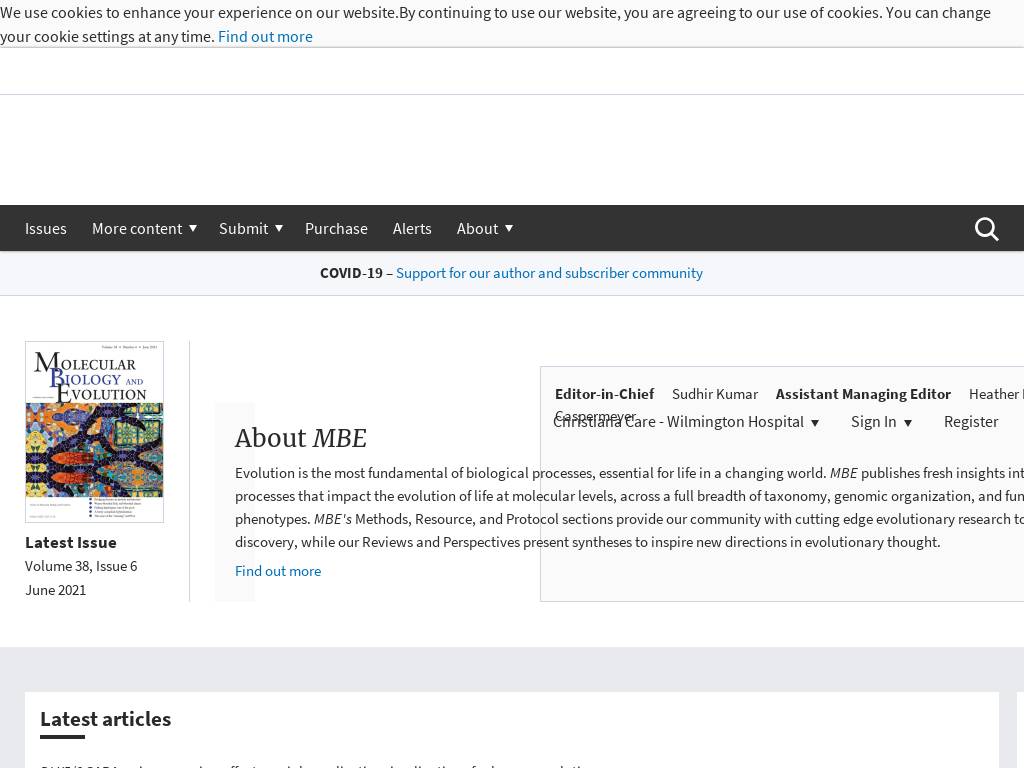Image resolution: width=1024 pixels, height=768 pixels.
Task: Expand the About dropdown menu
Action: 478,229
